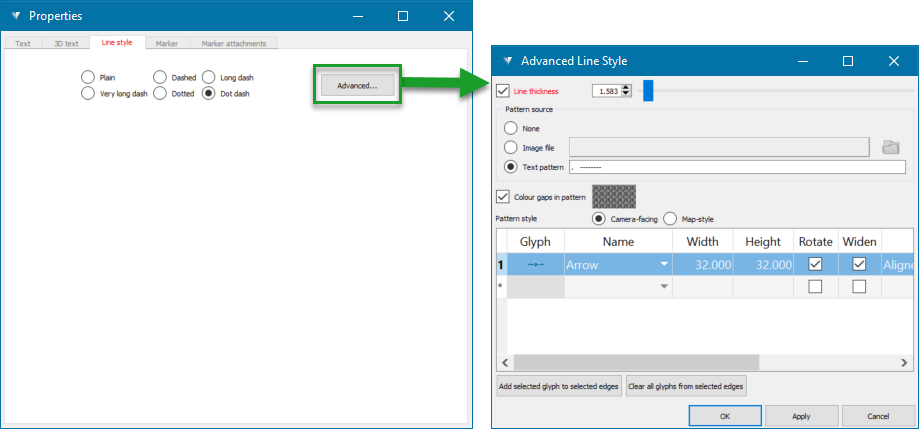Image resolution: width=919 pixels, height=429 pixels.
Task: Open the 3D text tab
Action: click(x=65, y=44)
